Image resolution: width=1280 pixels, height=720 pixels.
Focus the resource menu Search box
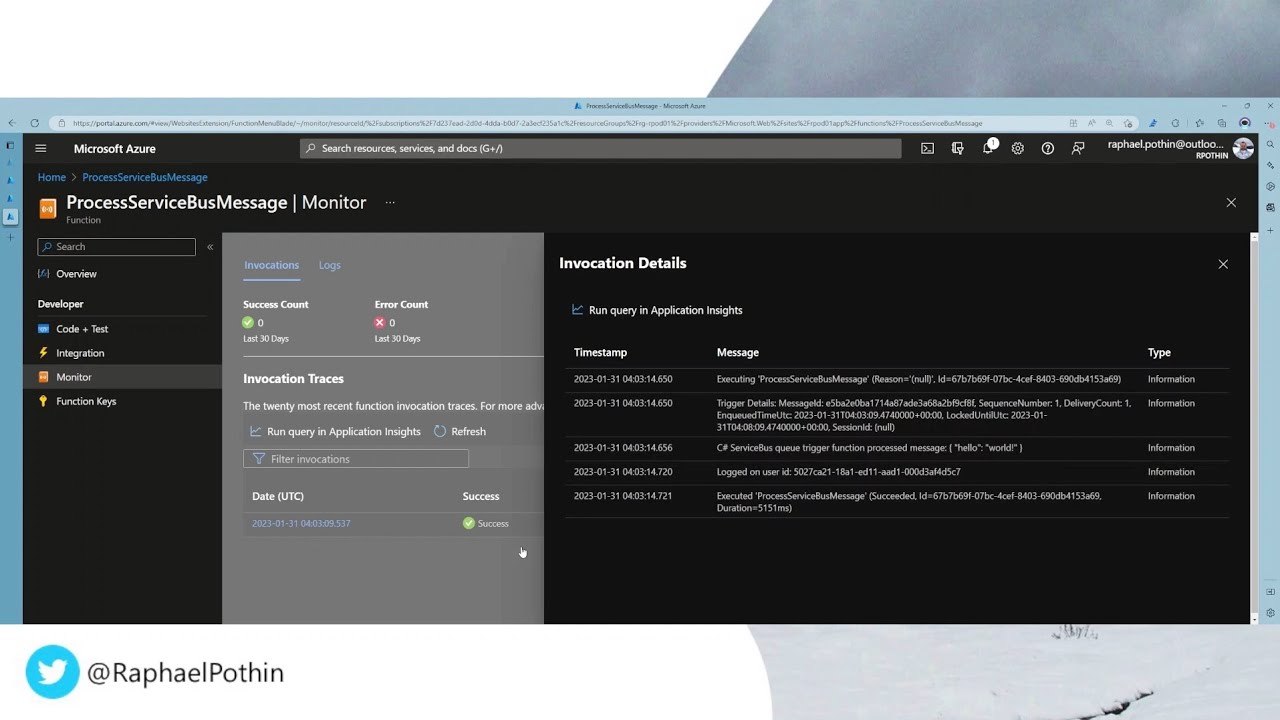[116, 247]
